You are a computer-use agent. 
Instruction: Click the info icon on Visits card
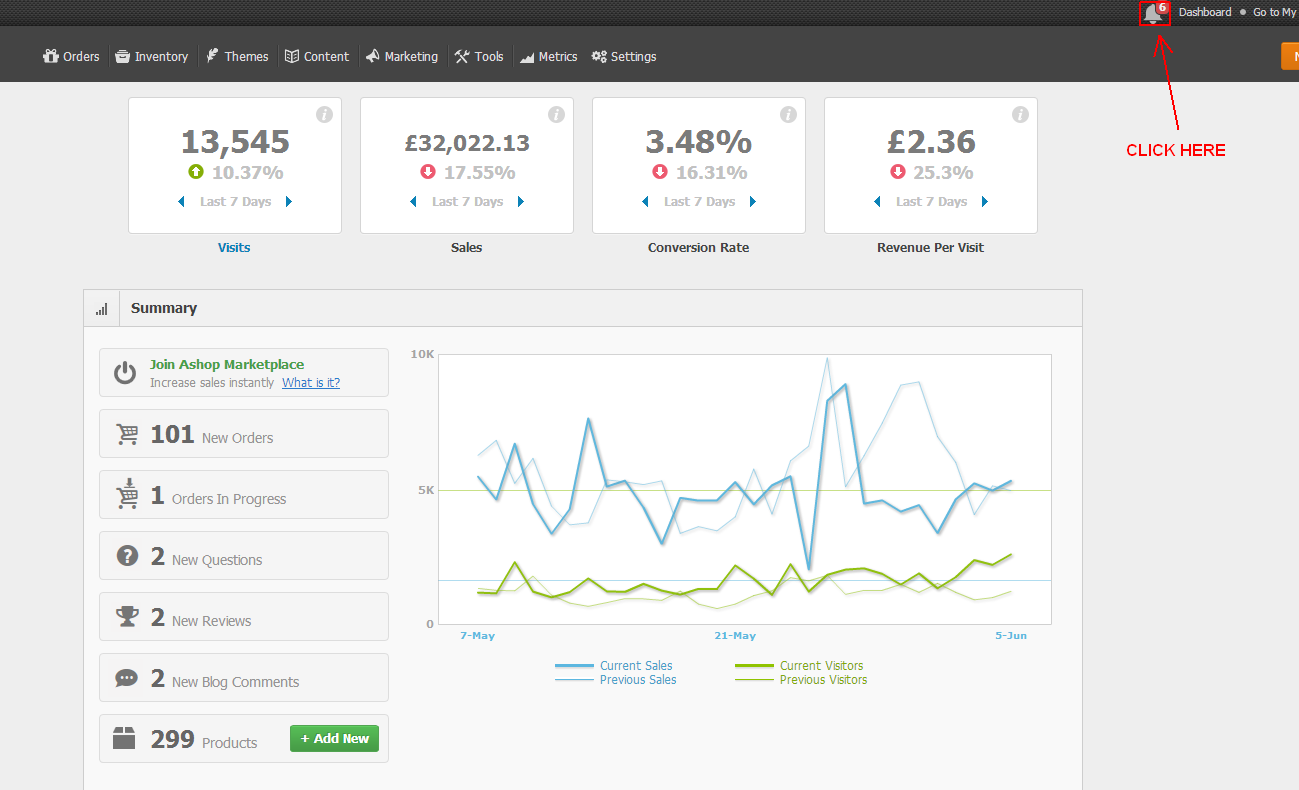[x=324, y=115]
